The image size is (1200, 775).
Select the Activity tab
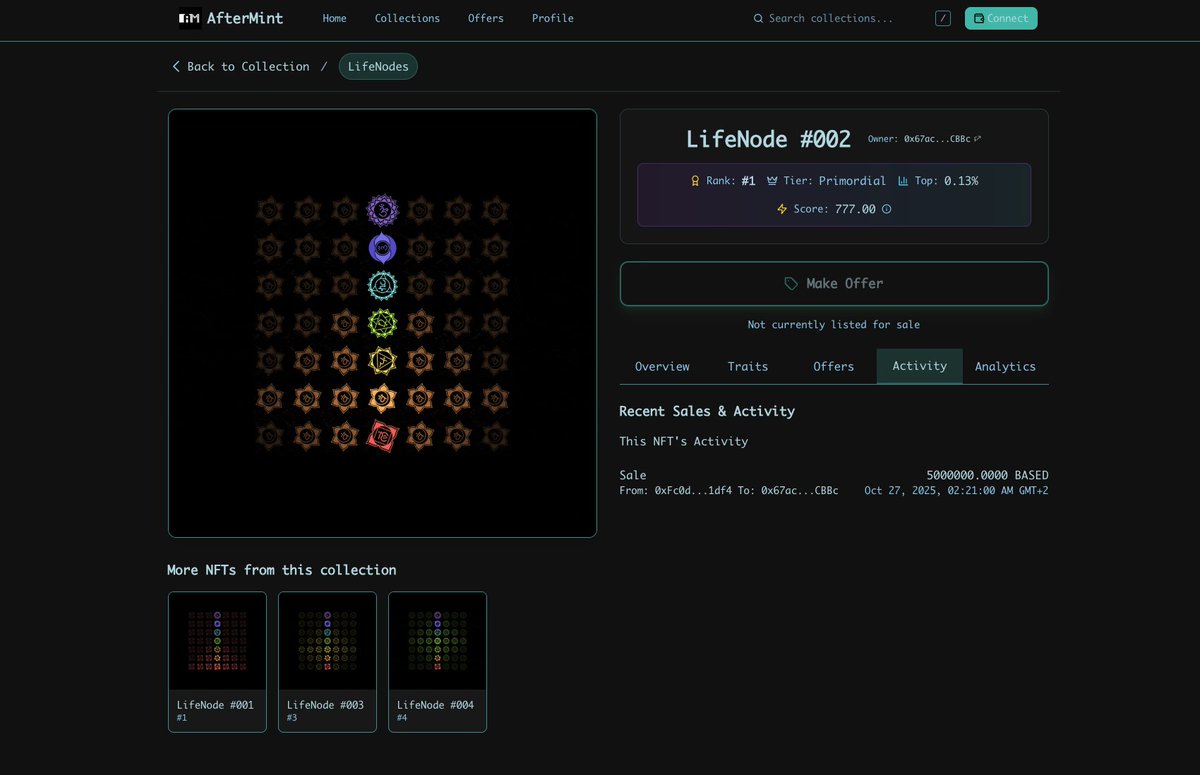[920, 366]
